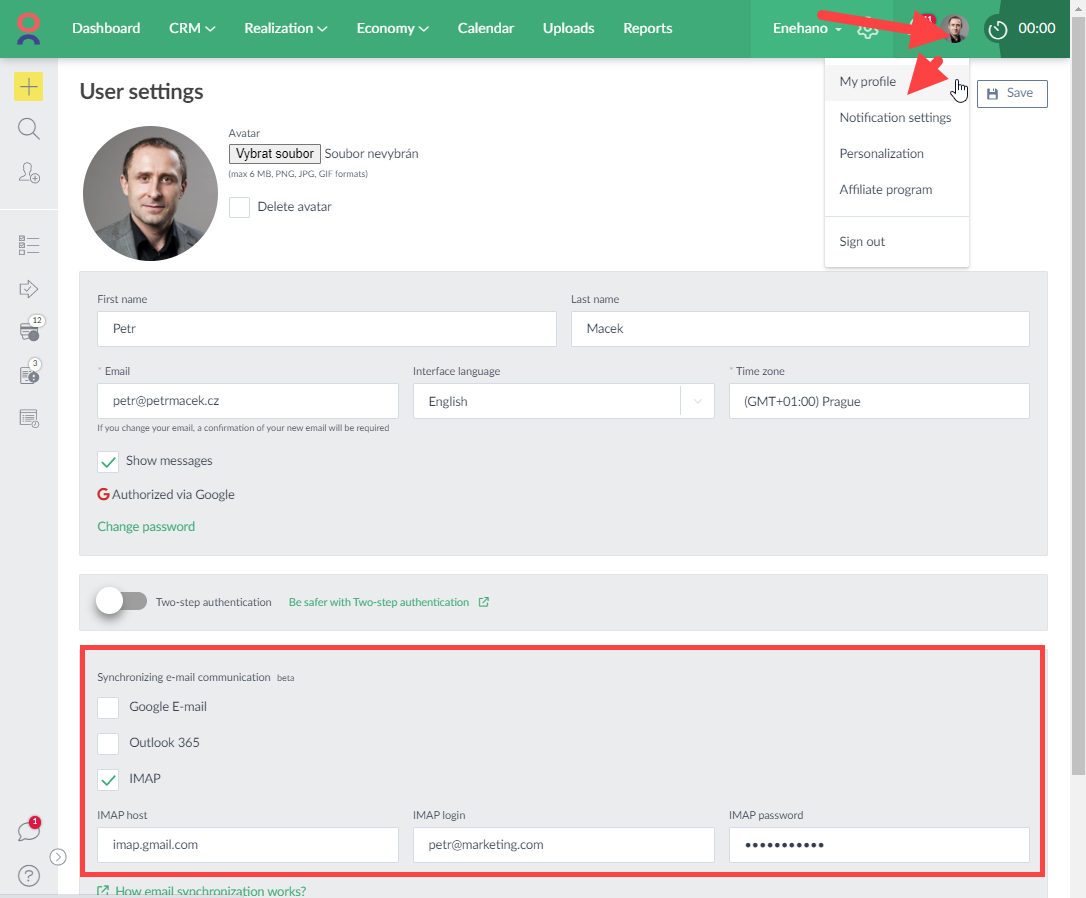Image resolution: width=1086 pixels, height=898 pixels.
Task: Open the chat bubble with notification badge
Action: point(28,829)
